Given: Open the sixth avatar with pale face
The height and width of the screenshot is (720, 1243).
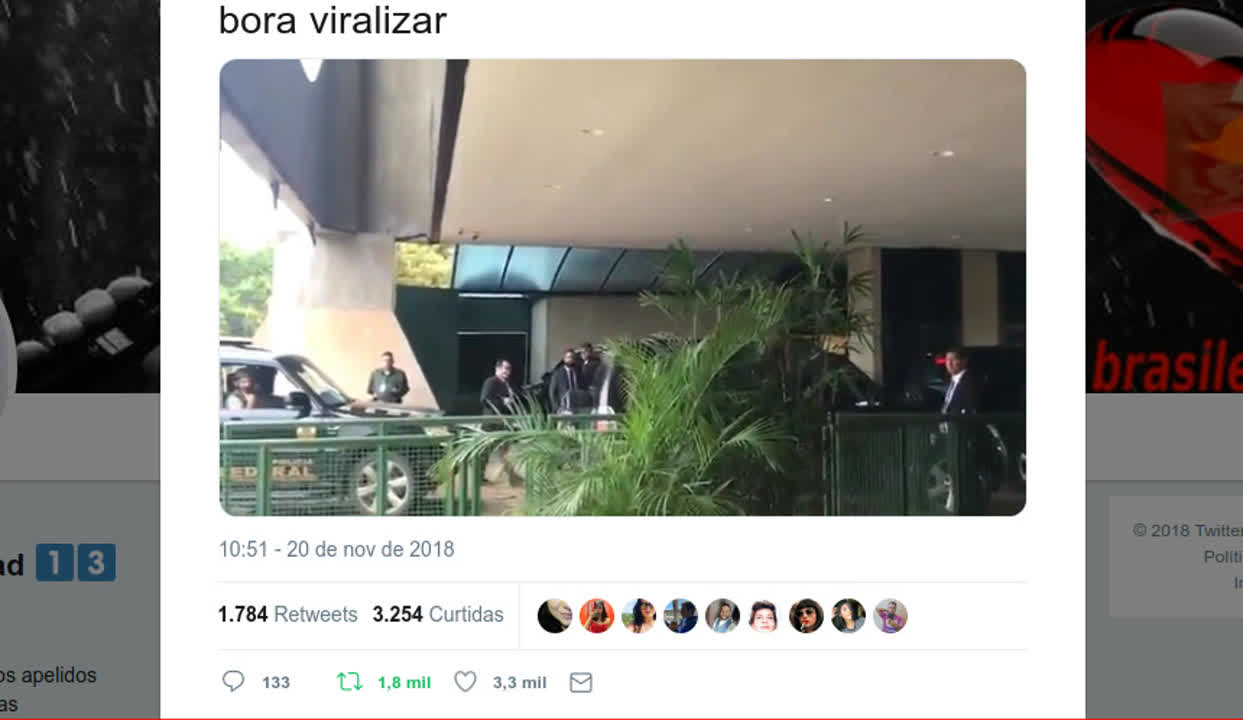Looking at the screenshot, I should (x=764, y=616).
